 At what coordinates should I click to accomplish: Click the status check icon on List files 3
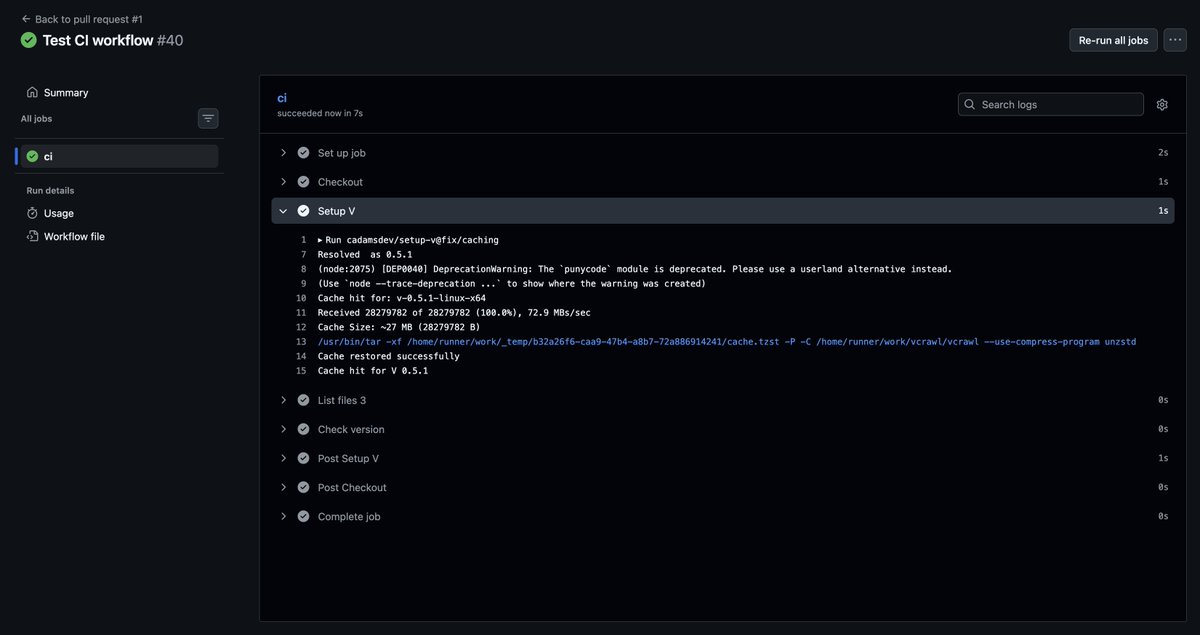(x=303, y=400)
